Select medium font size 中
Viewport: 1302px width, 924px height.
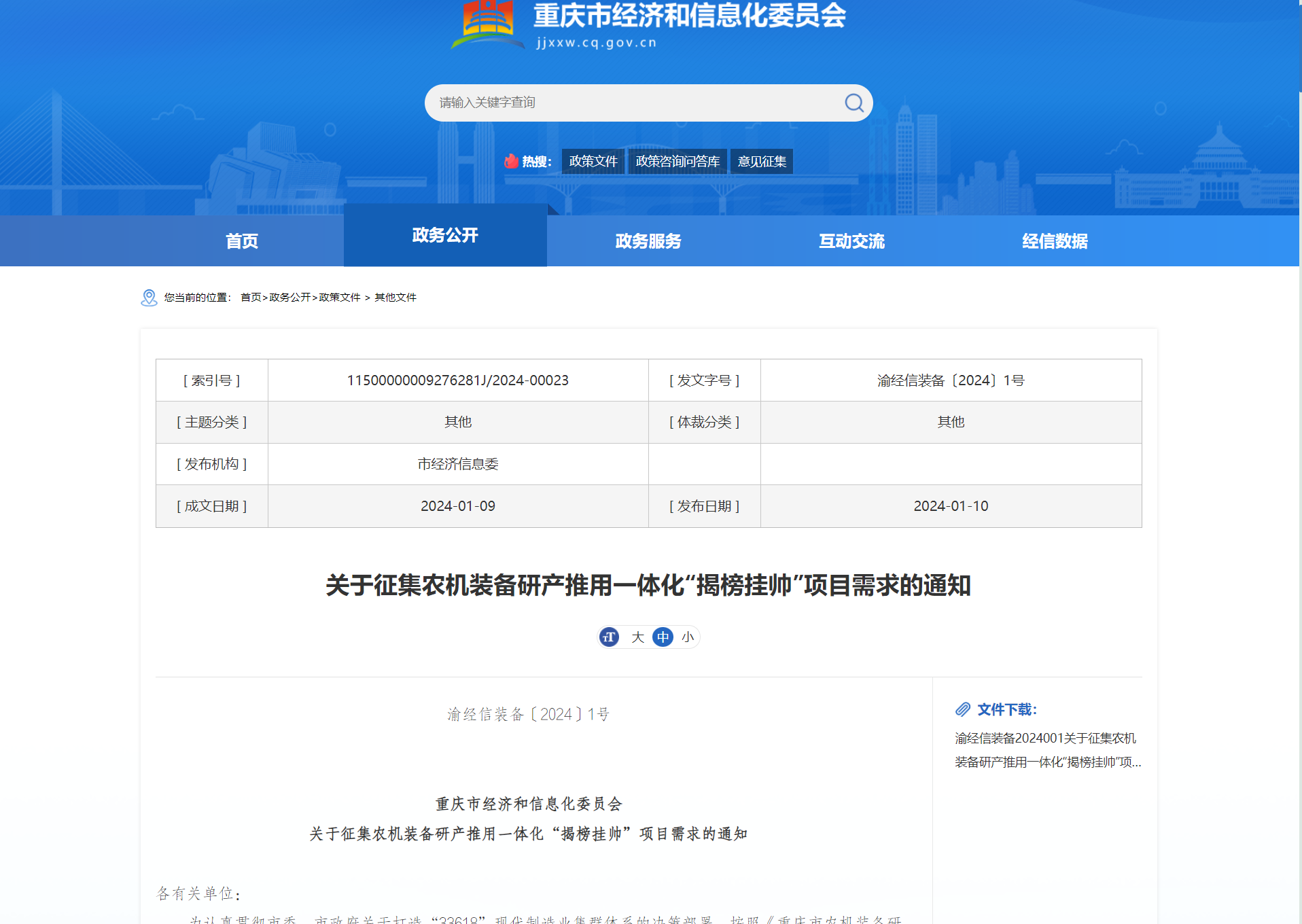[663, 637]
